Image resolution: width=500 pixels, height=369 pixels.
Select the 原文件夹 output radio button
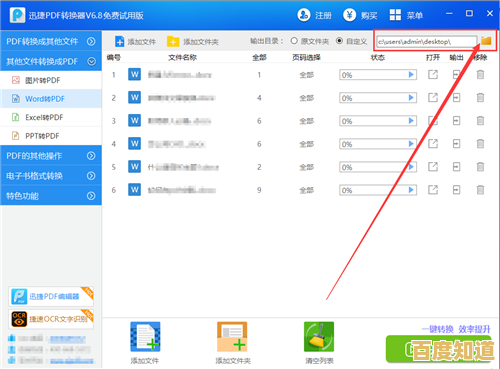tap(294, 41)
